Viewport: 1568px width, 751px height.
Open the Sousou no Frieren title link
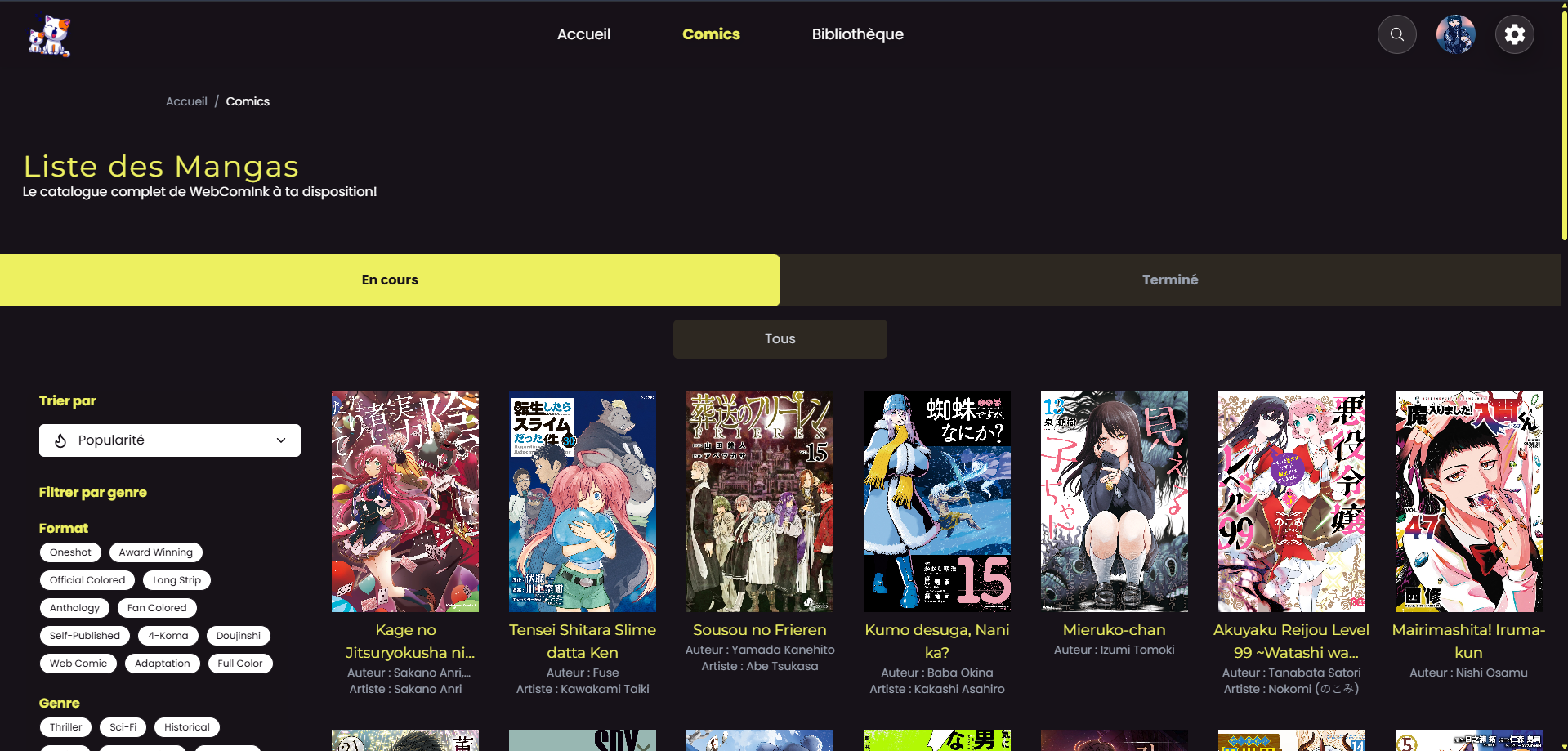[x=759, y=630]
